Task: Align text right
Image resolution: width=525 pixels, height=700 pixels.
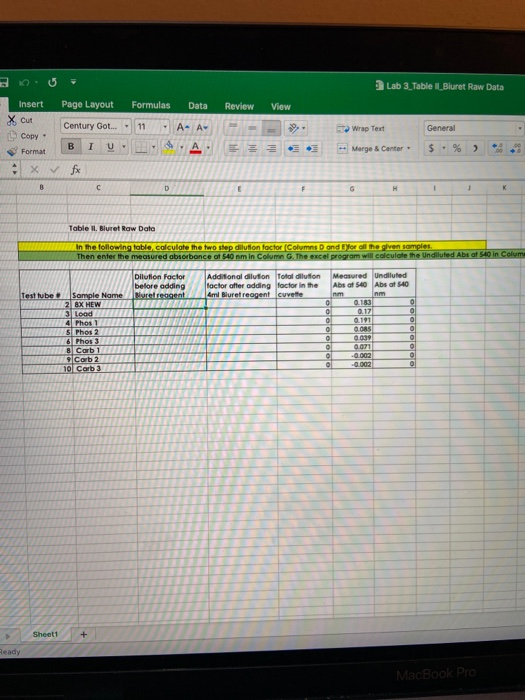Action: pyautogui.click(x=272, y=148)
